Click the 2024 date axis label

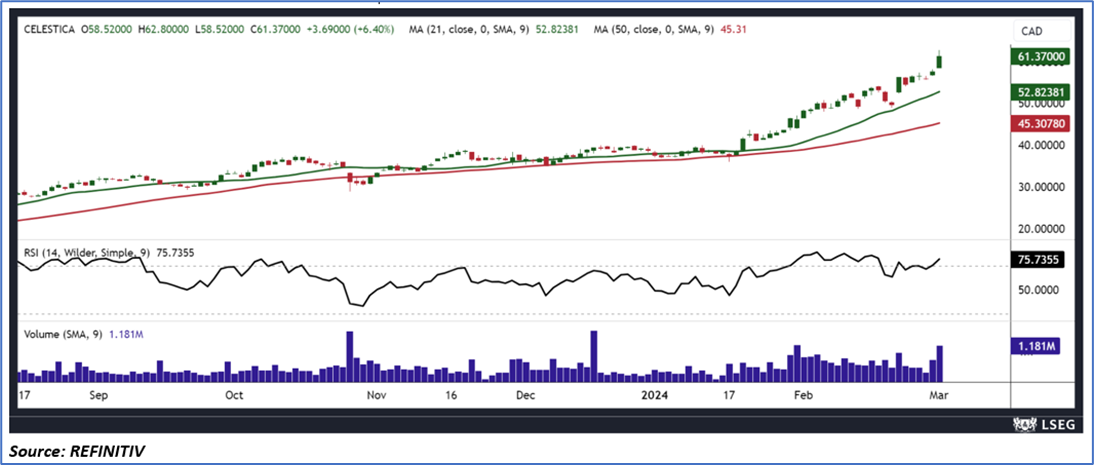pyautogui.click(x=655, y=396)
